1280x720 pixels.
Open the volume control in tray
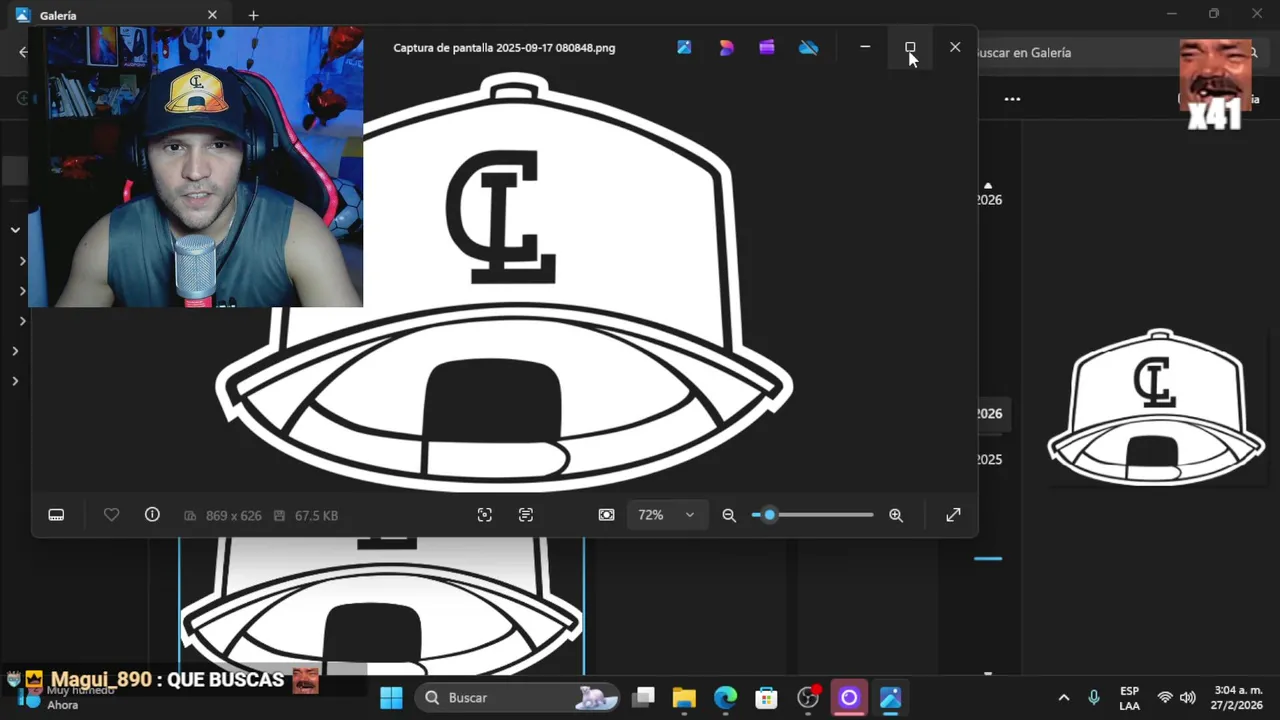1188,697
